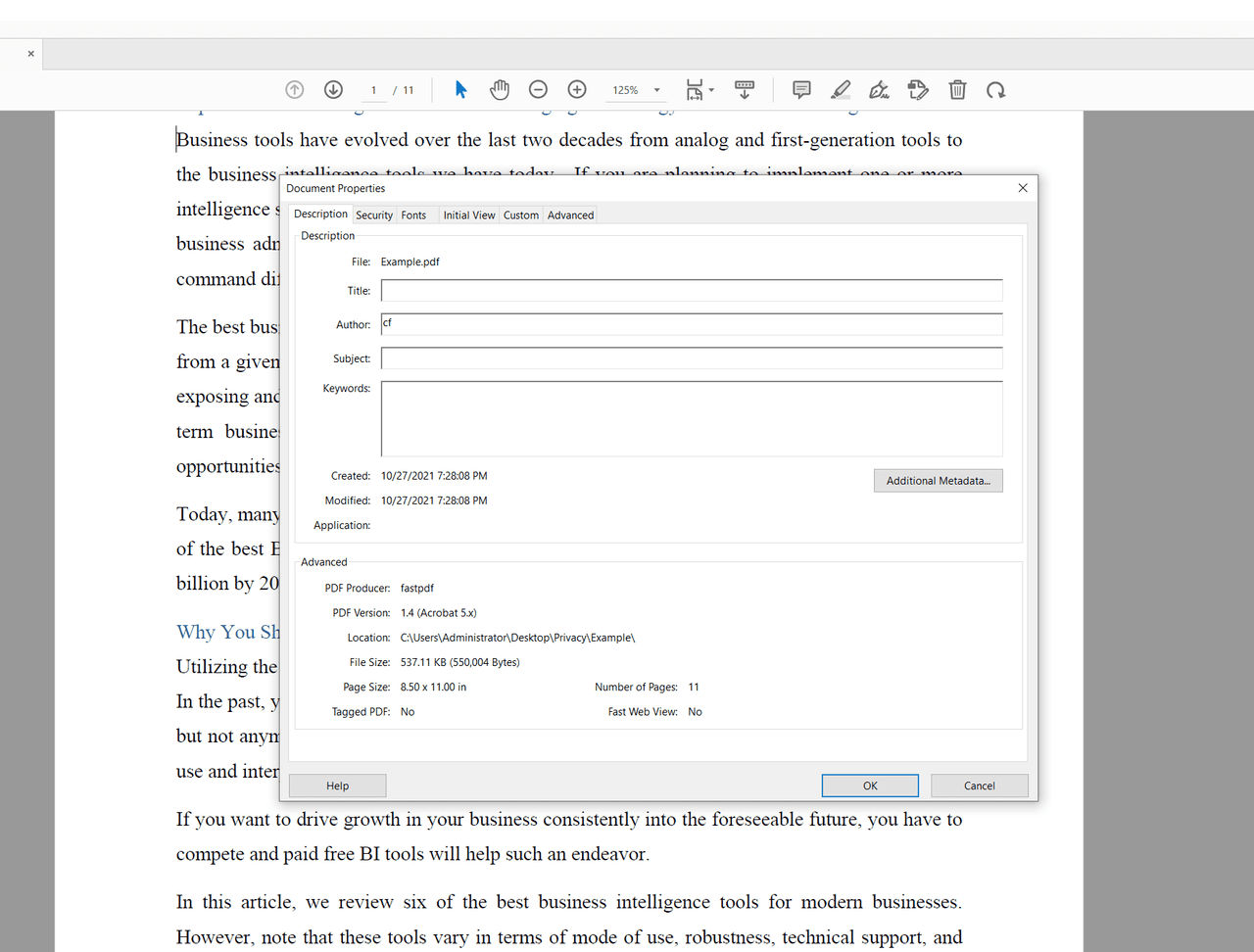Select the Hand tool for panning

500,89
